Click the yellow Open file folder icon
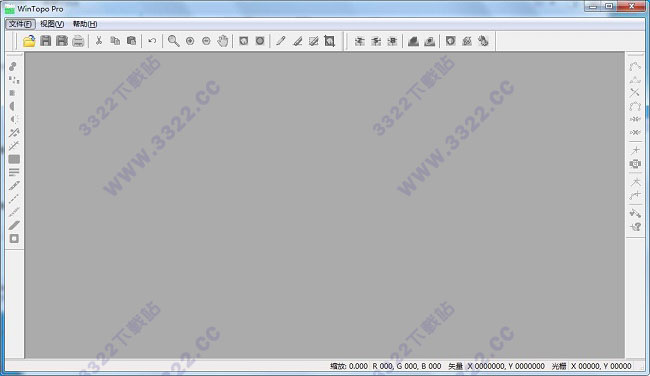Image resolution: width=650 pixels, height=376 pixels. coord(29,41)
